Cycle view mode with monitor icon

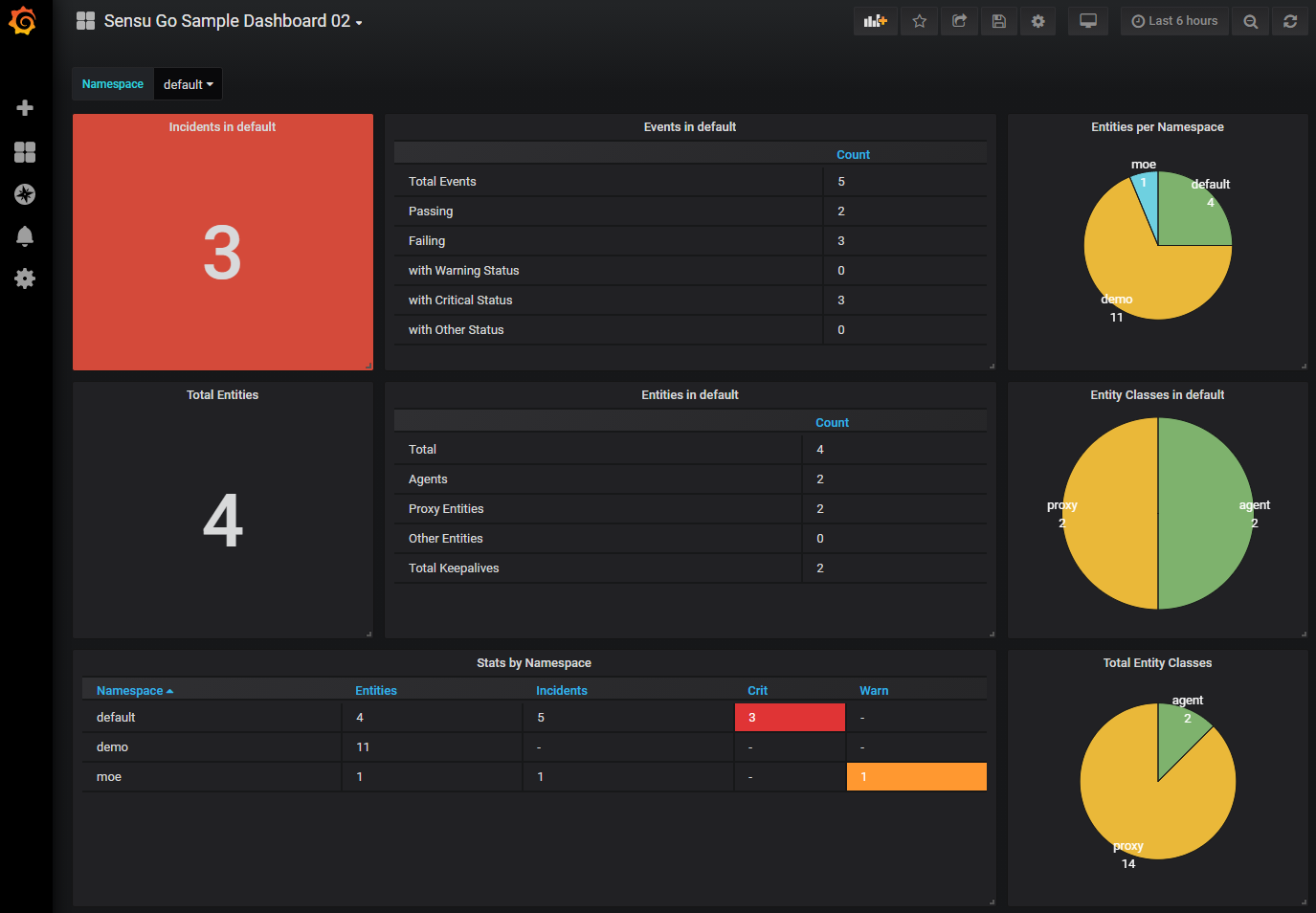[x=1088, y=21]
